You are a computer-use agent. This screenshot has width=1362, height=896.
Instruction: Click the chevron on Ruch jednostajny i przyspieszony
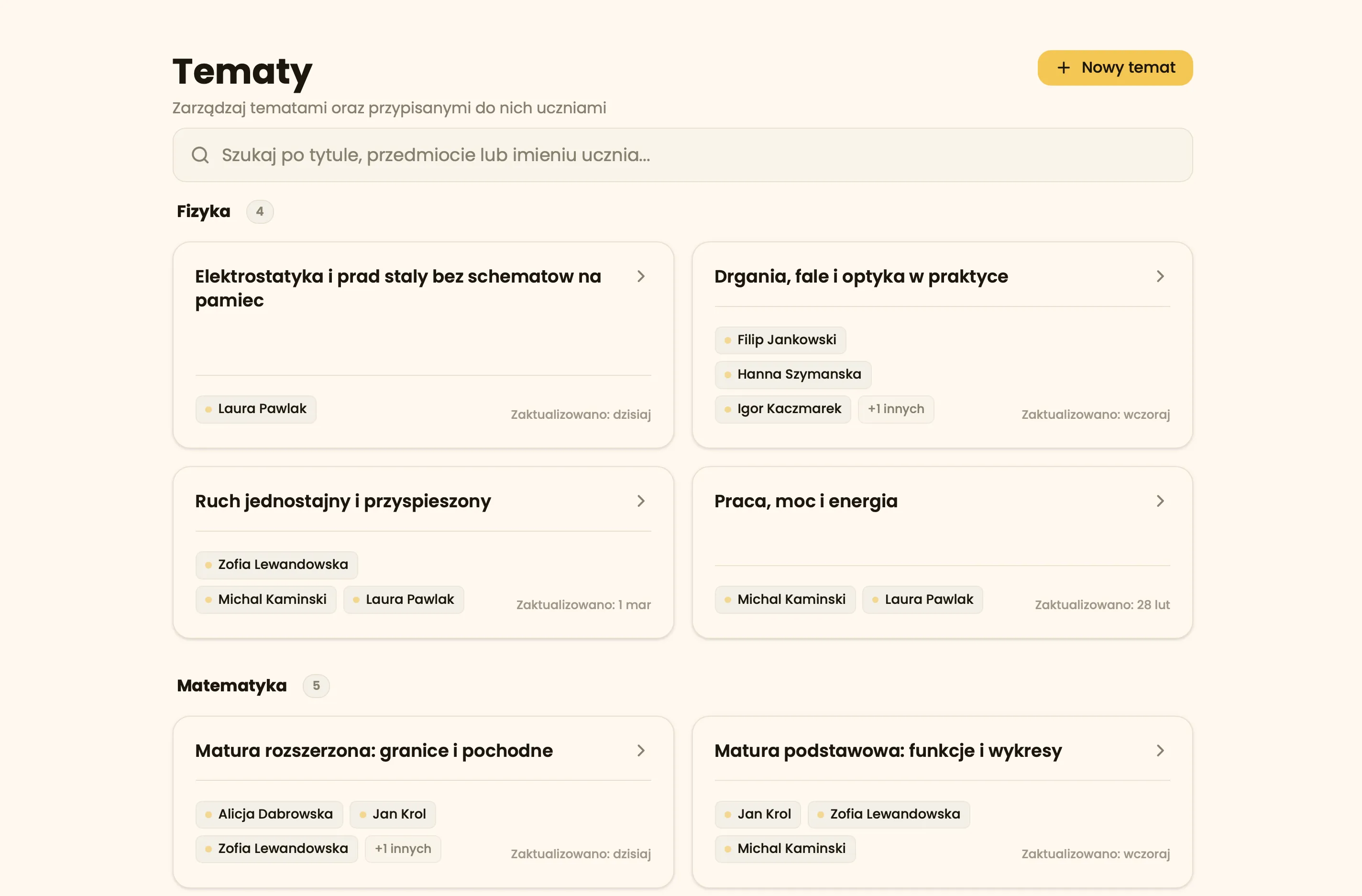click(x=641, y=501)
